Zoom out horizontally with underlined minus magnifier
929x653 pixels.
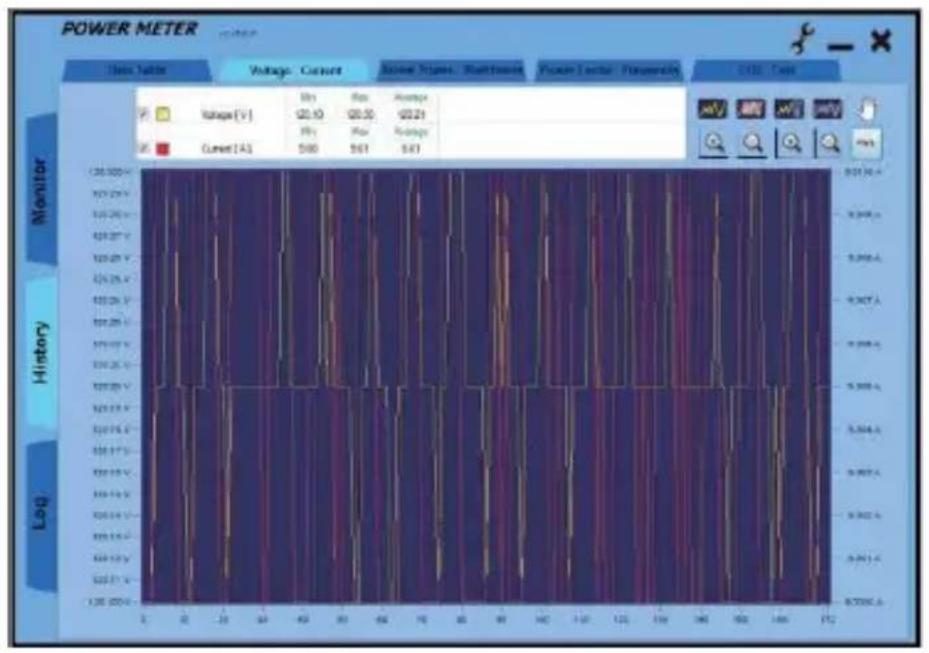tap(752, 143)
